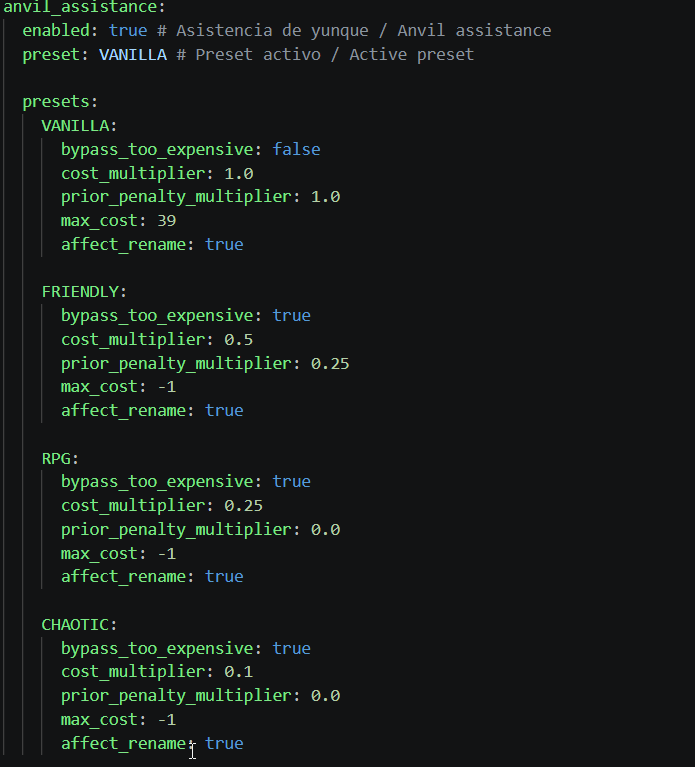Click VANILLA prior_penalty_multiplier value 1.0
The height and width of the screenshot is (767, 695).
click(x=325, y=197)
